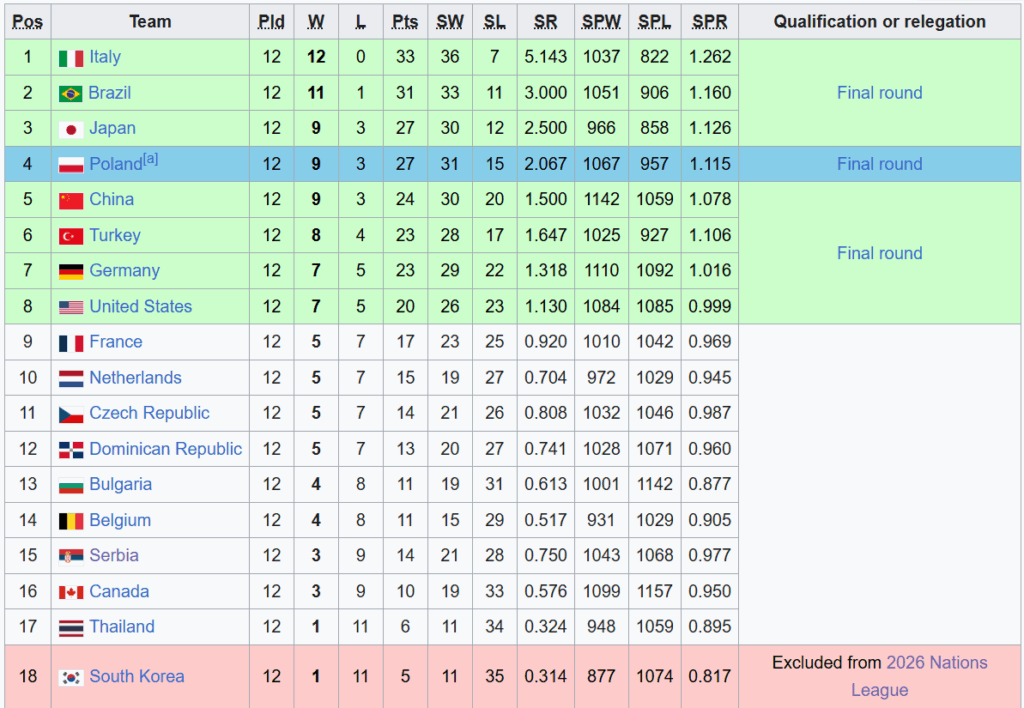Screen dimensions: 1024x708
Task: Select Poland's SPW value 1067
Action: click(601, 164)
